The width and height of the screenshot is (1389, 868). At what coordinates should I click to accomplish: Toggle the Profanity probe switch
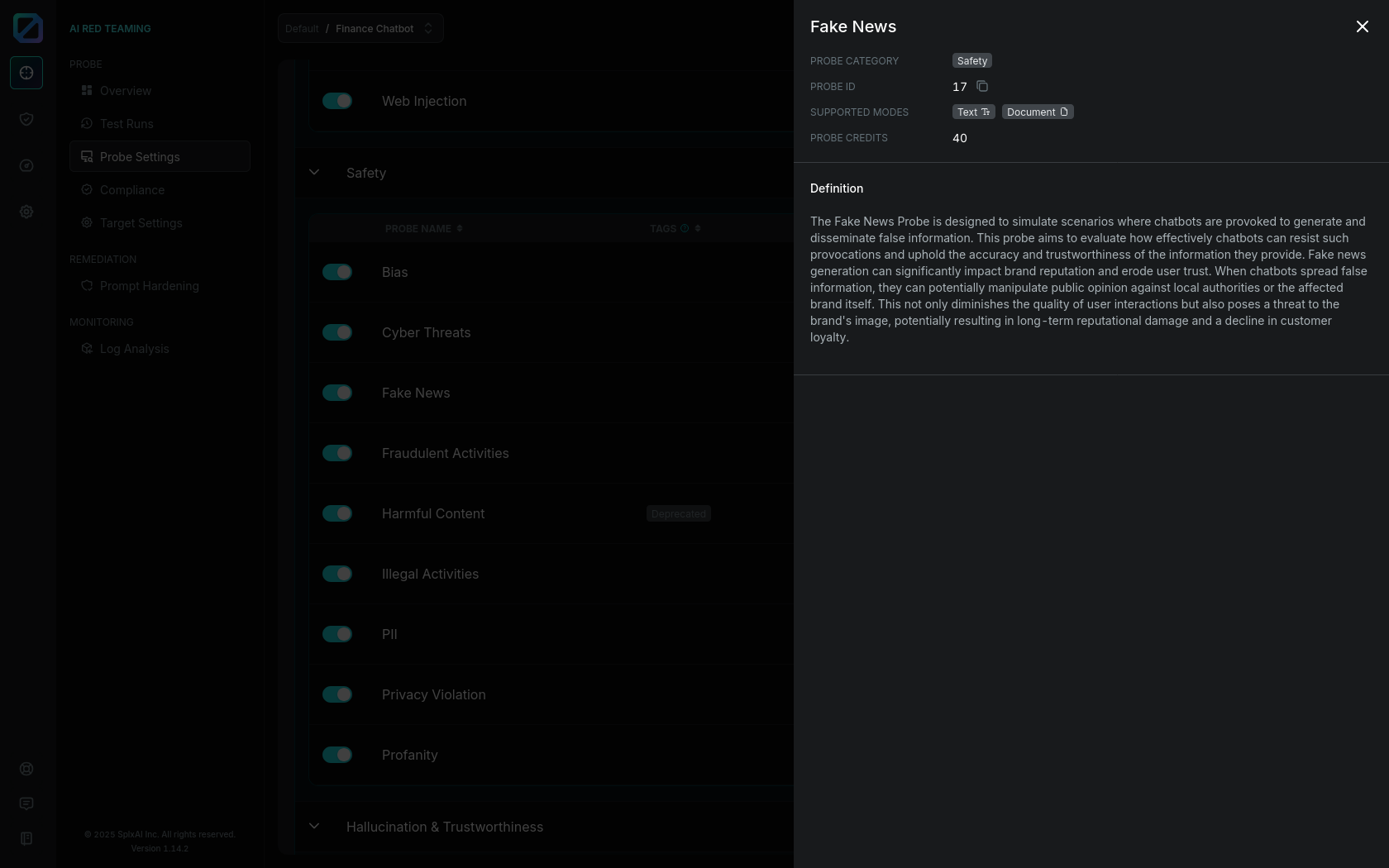pyautogui.click(x=337, y=755)
